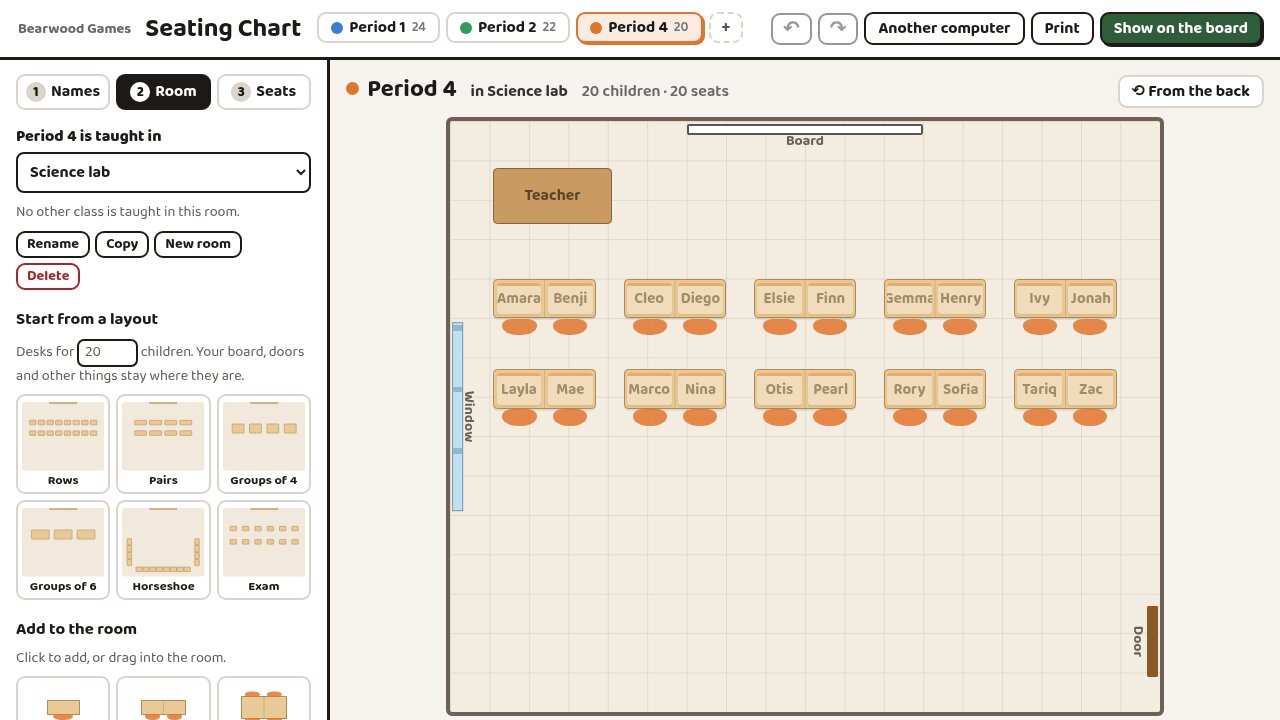Click the undo arrow button
Screen dimensions: 1280x720
[x=791, y=28]
